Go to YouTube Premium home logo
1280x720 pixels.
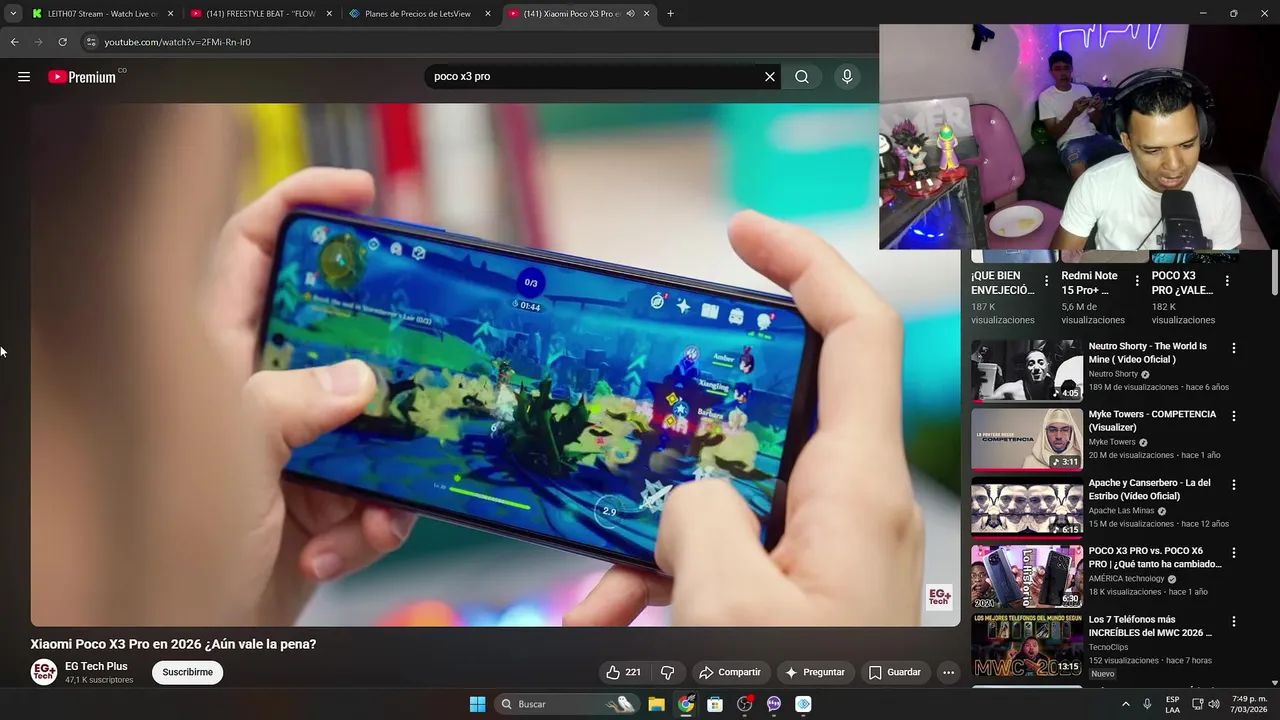82,77
